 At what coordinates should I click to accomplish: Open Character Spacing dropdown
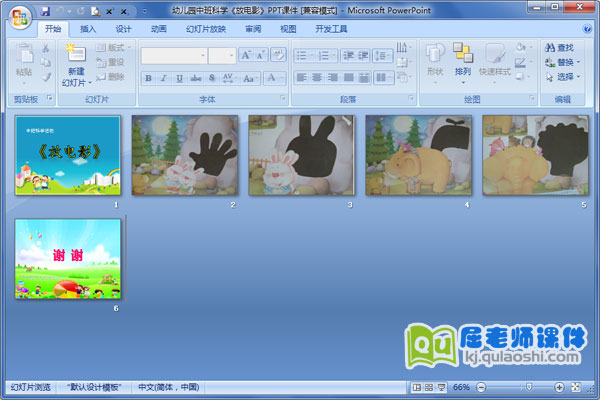[x=230, y=78]
